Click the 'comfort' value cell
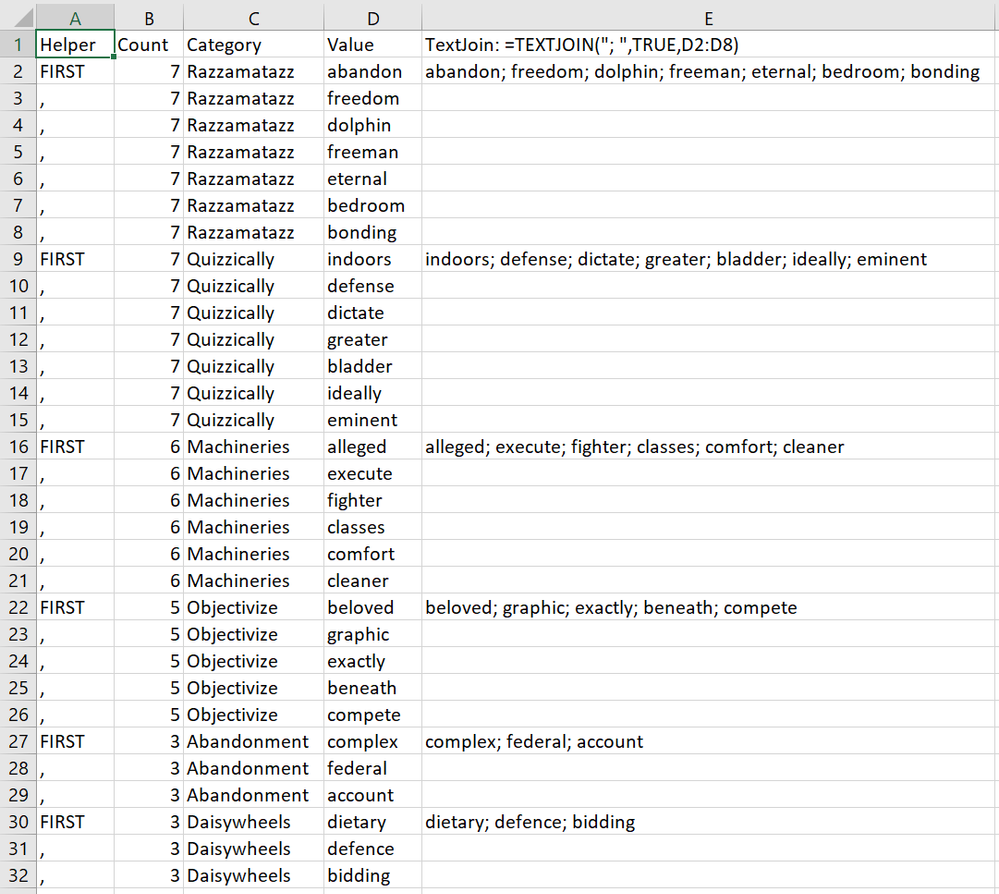Screen dimensions: 999x894 tap(373, 554)
